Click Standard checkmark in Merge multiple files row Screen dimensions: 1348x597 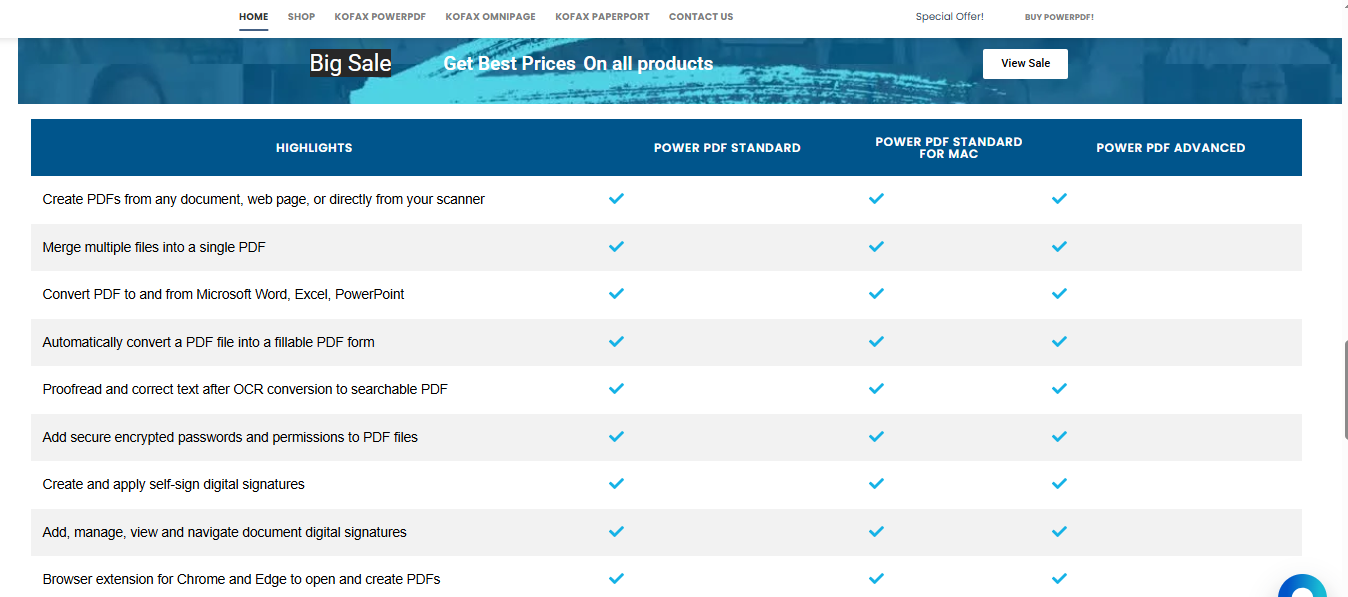point(616,246)
